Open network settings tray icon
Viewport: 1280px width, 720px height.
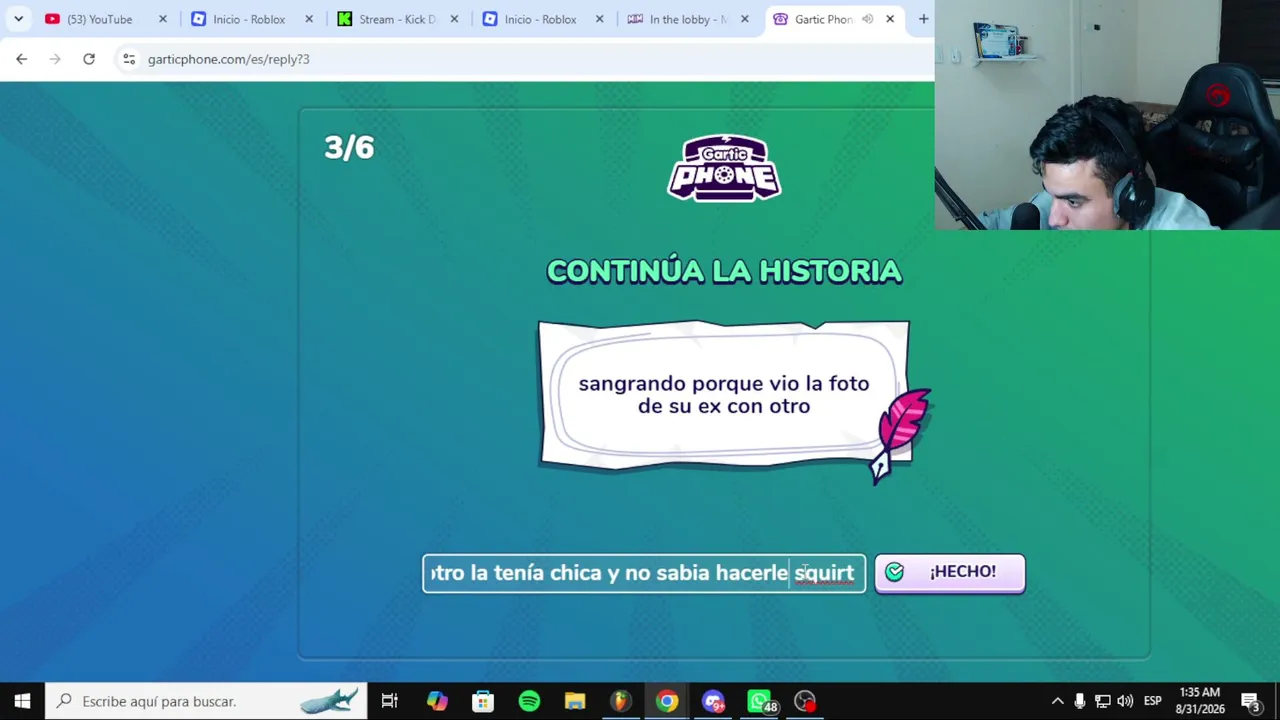(1103, 701)
